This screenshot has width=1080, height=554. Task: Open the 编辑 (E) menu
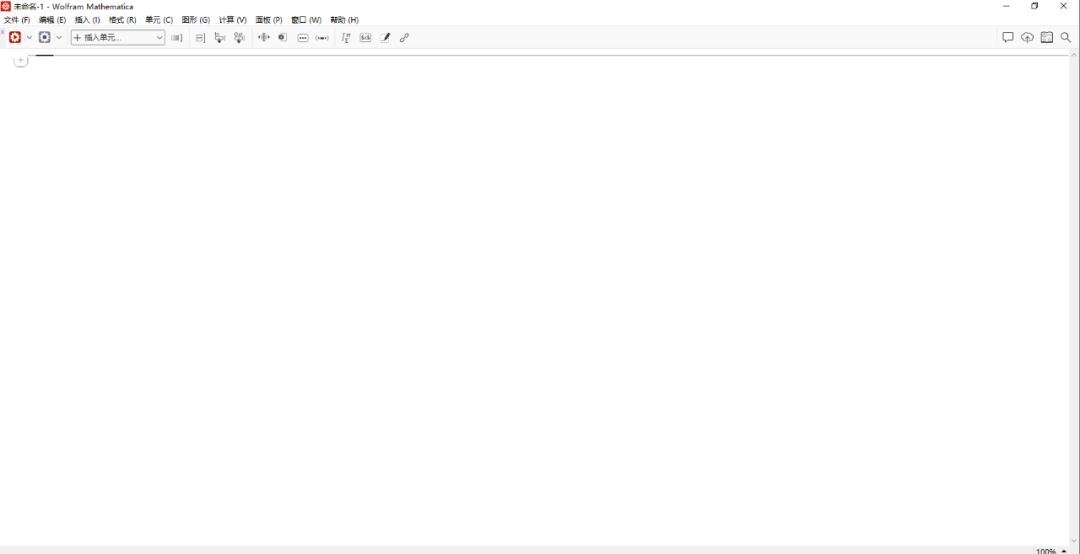(52, 20)
